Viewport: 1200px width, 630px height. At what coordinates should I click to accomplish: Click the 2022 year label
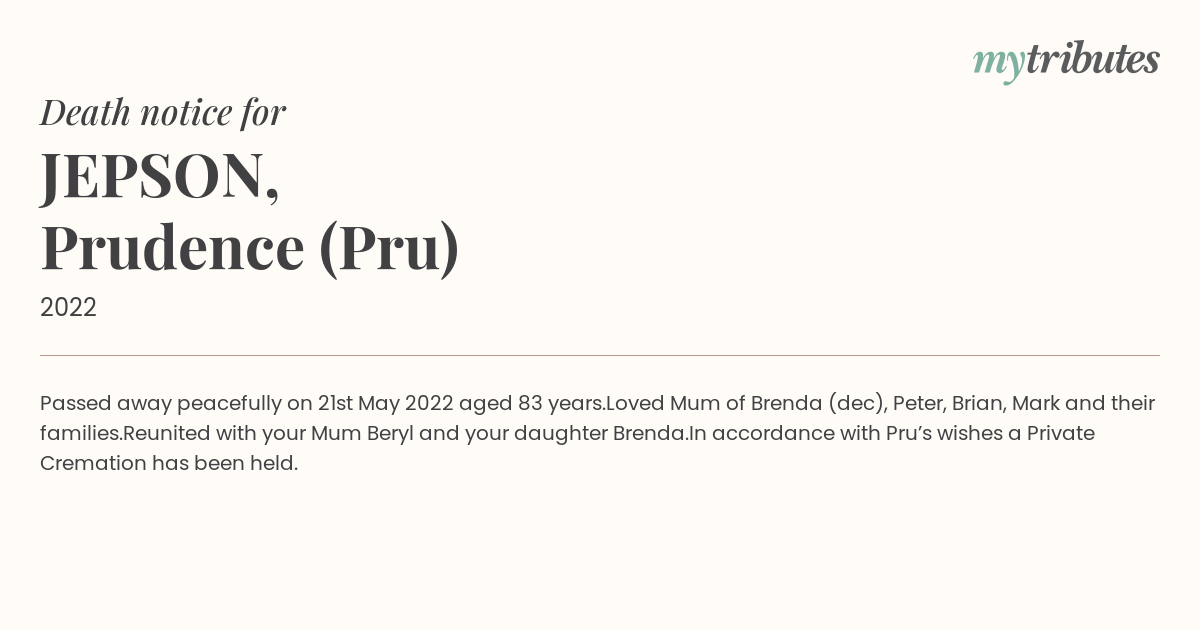pos(68,308)
